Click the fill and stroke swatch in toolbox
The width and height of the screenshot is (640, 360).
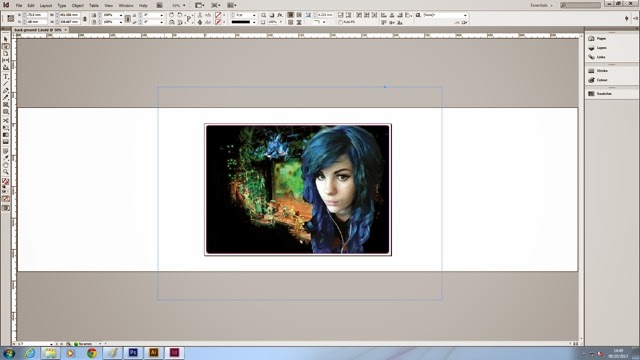(x=5, y=182)
